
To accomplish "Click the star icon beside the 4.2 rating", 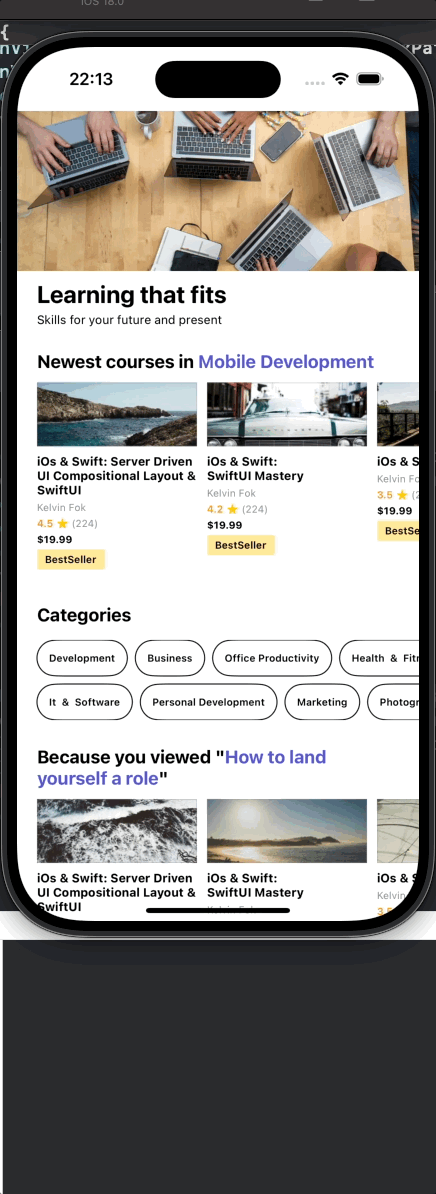I will [x=232, y=509].
